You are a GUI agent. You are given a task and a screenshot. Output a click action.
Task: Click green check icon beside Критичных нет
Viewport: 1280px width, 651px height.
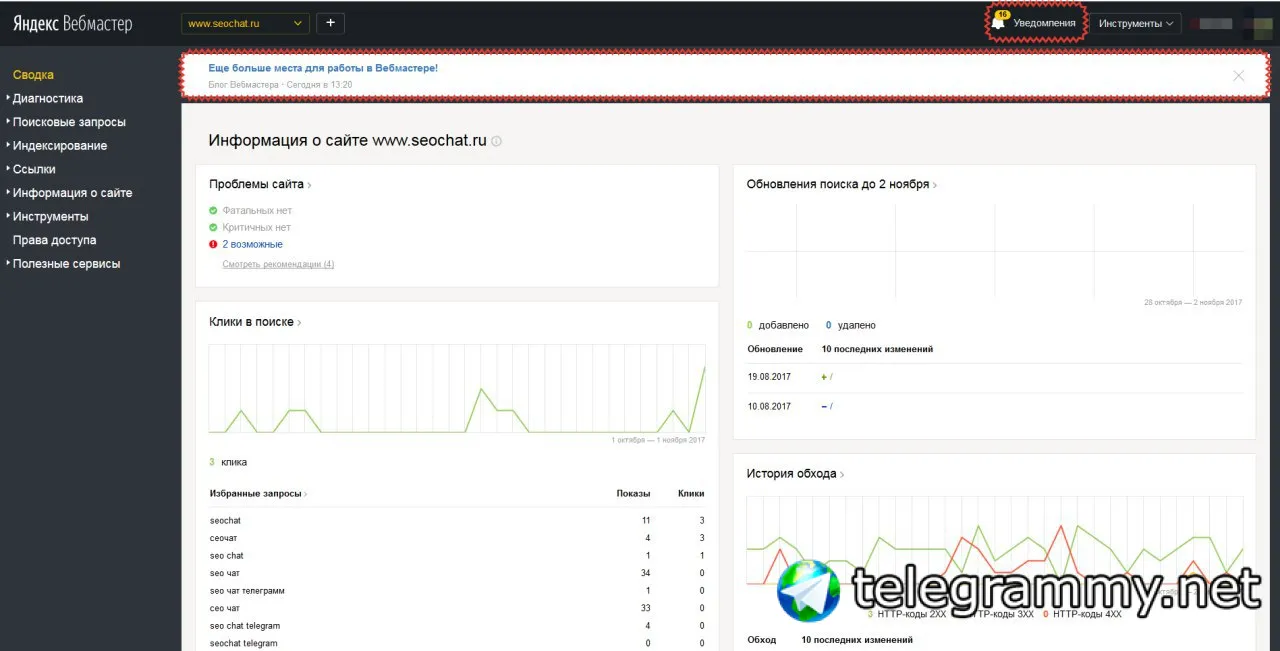213,228
